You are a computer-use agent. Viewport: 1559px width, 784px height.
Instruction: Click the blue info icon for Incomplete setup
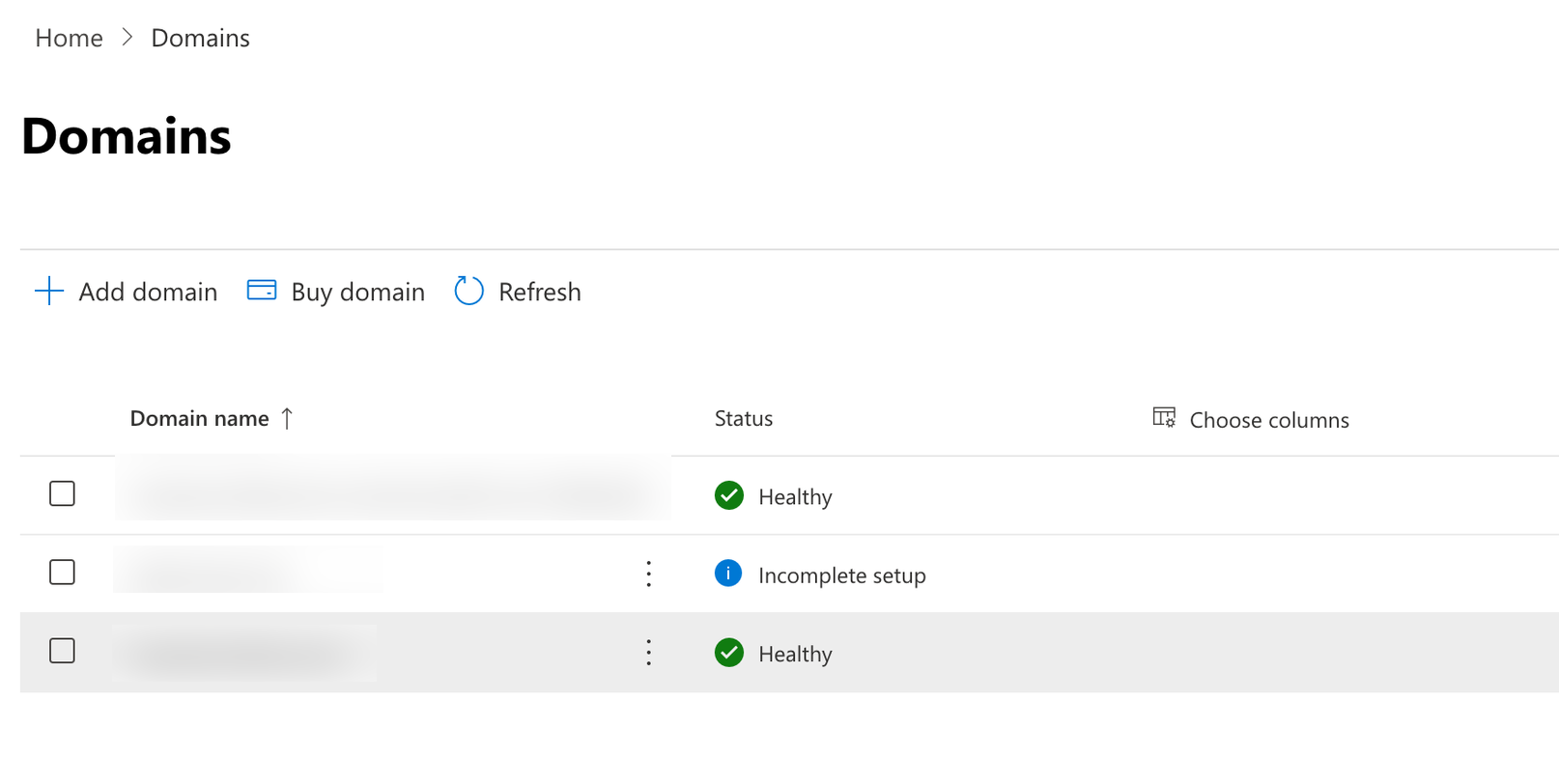point(728,574)
